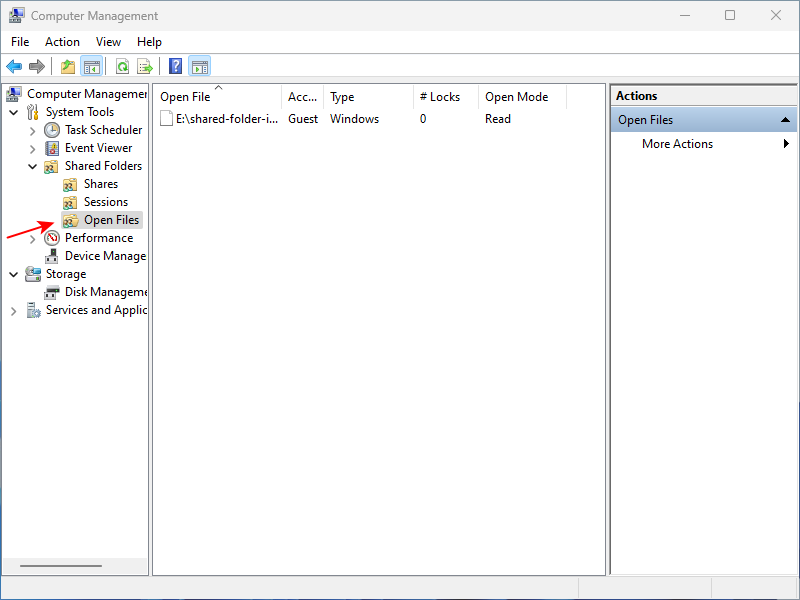Maximize the Computer Management window
Viewport: 800px width, 600px height.
click(x=730, y=15)
